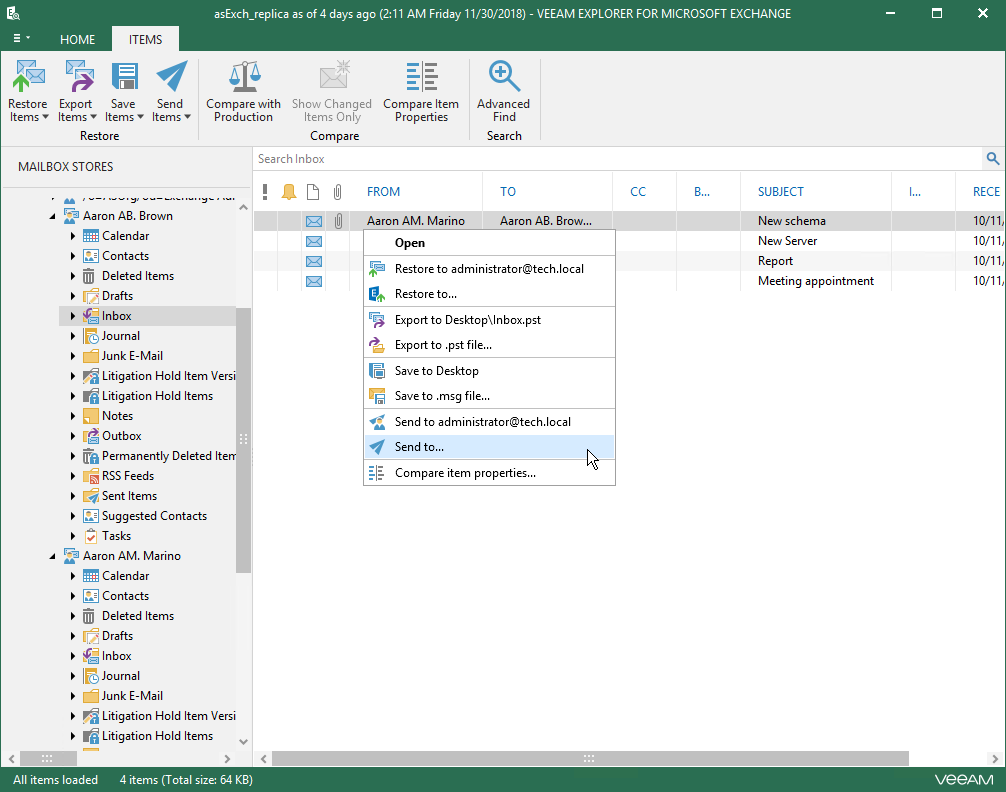
Task: Select Sent Items folder under Aaron AB. Brown
Action: (129, 496)
